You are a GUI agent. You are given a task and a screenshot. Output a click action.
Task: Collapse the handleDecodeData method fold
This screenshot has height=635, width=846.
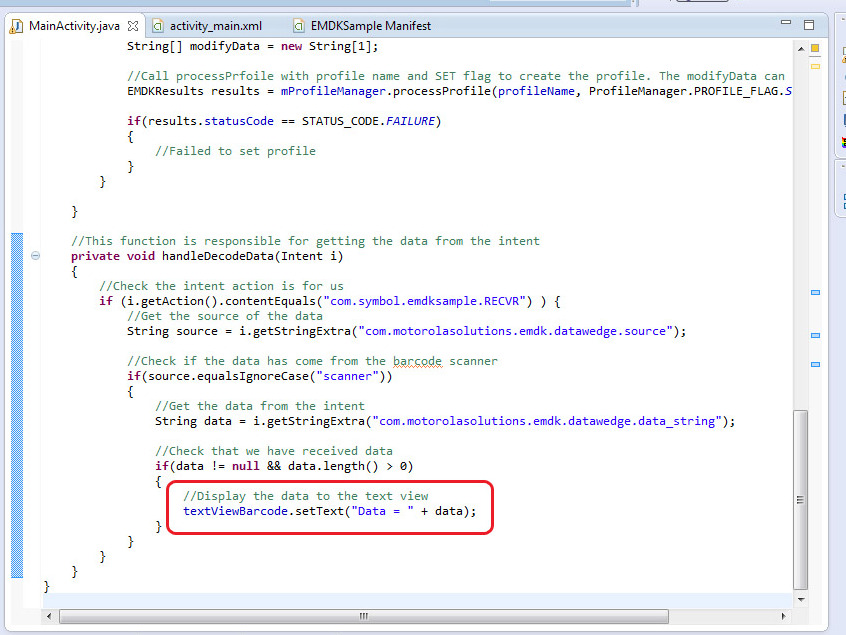(36, 256)
